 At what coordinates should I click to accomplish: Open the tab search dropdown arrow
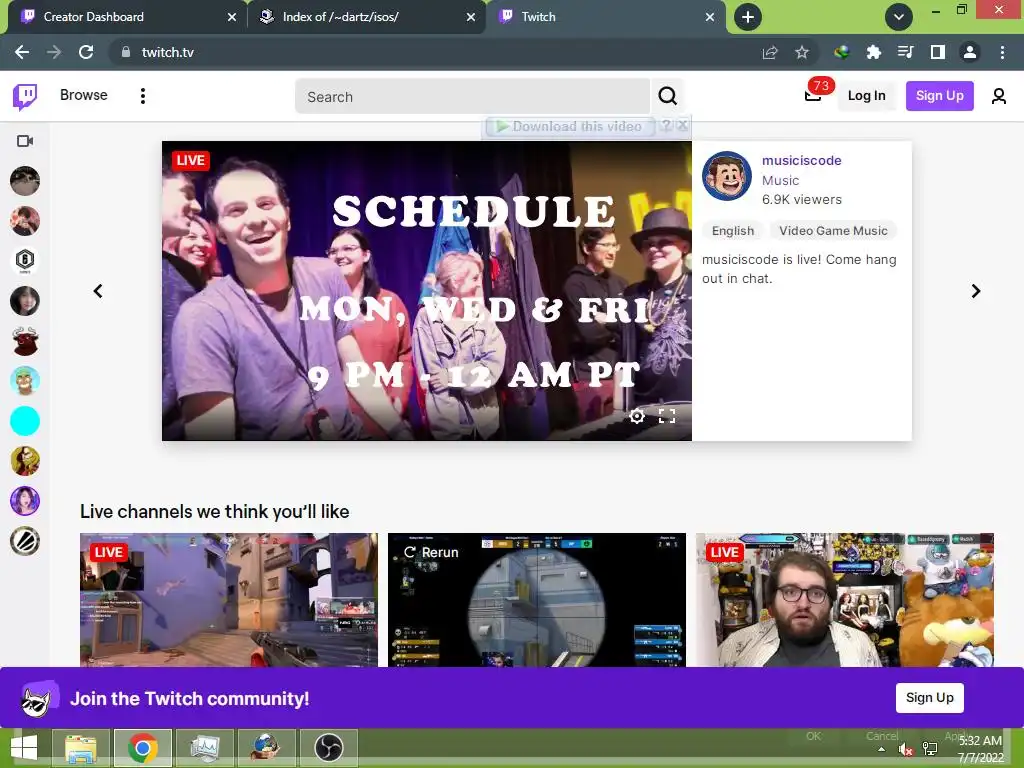[x=899, y=17]
